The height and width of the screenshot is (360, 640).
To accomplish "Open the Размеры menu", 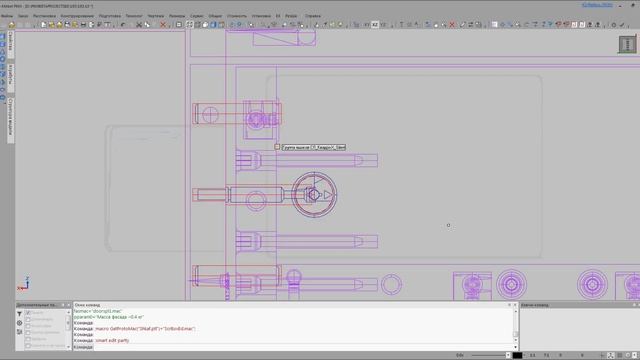I will 177,16.
